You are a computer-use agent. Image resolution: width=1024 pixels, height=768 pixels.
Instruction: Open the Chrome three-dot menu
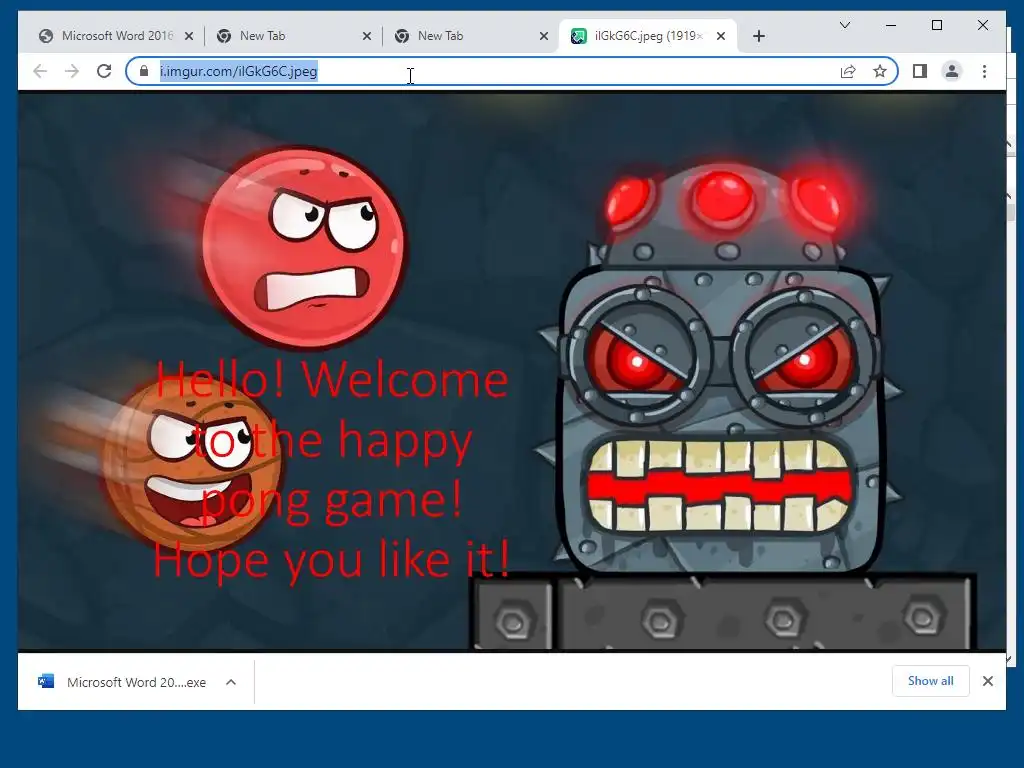click(984, 71)
